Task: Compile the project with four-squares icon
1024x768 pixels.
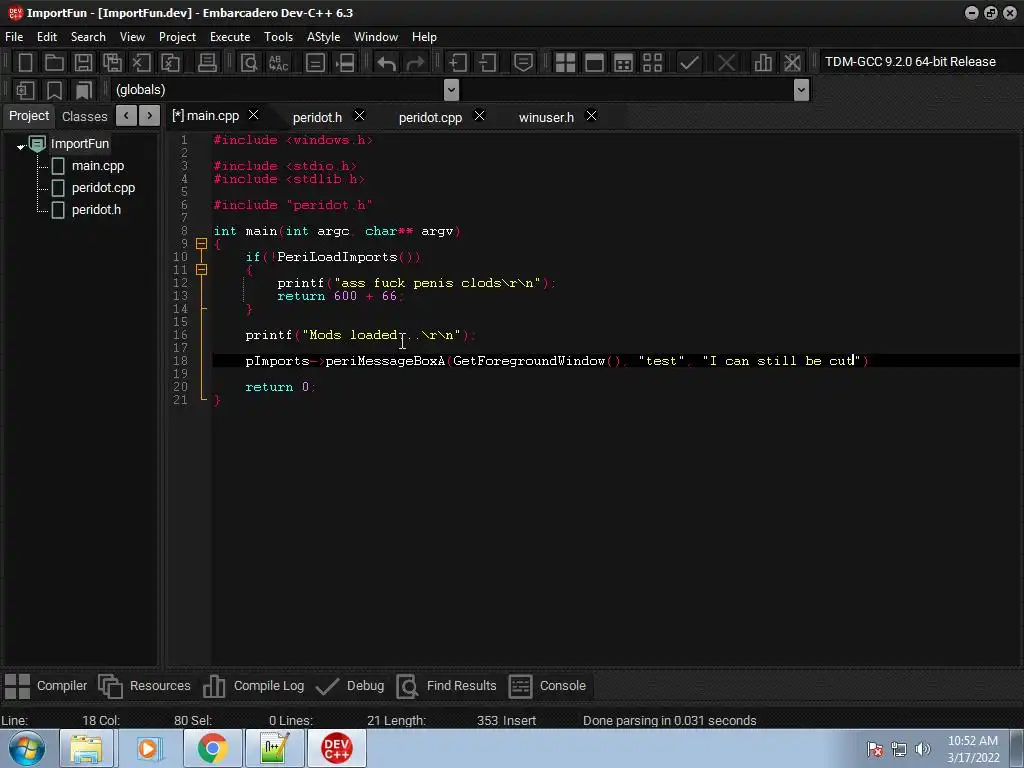Action: click(x=565, y=63)
